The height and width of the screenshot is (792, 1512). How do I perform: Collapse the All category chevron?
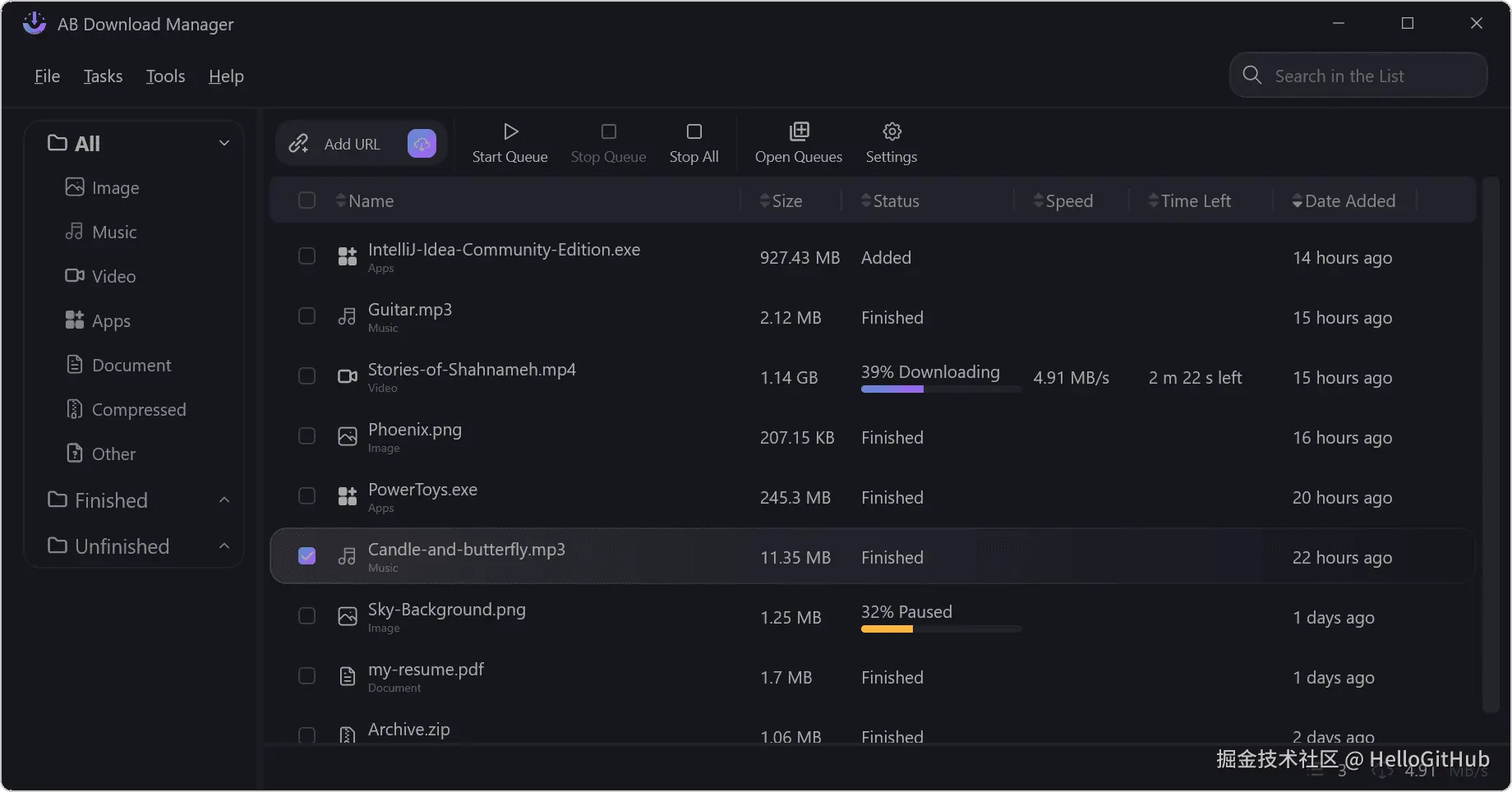click(224, 143)
